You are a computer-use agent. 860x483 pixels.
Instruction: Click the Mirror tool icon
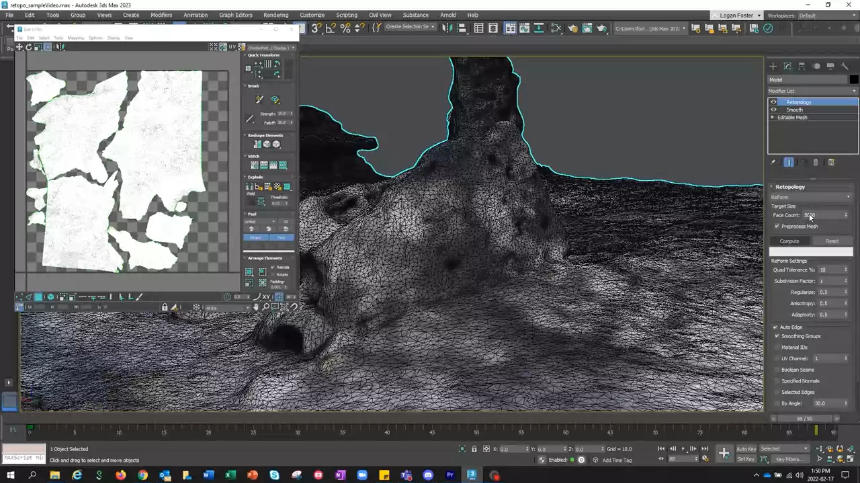click(449, 28)
